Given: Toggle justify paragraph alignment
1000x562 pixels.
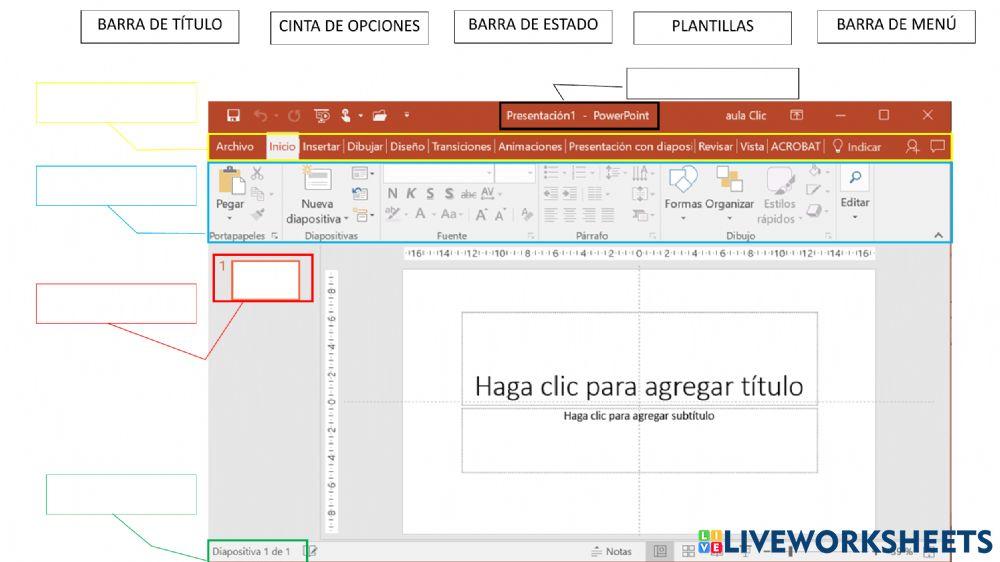Looking at the screenshot, I should point(608,215).
